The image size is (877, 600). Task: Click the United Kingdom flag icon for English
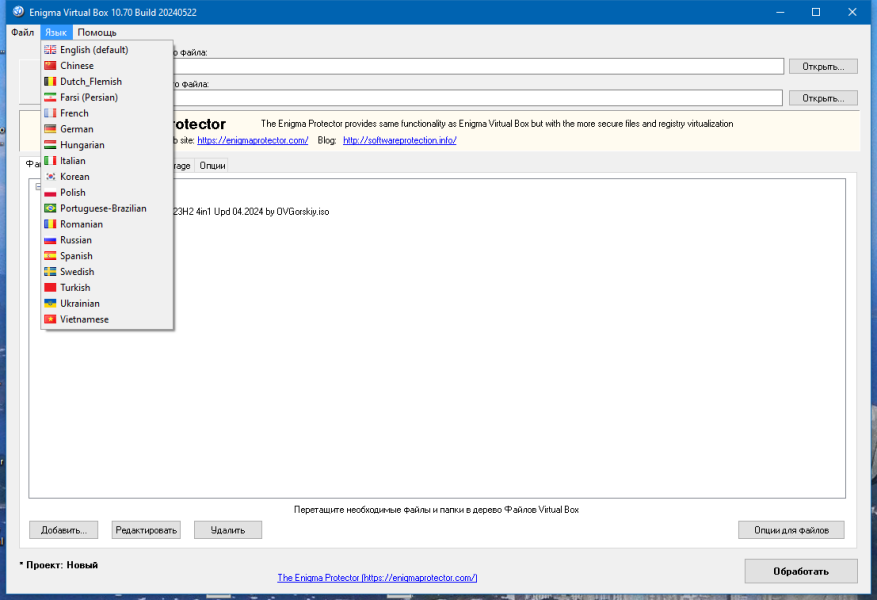tap(50, 50)
